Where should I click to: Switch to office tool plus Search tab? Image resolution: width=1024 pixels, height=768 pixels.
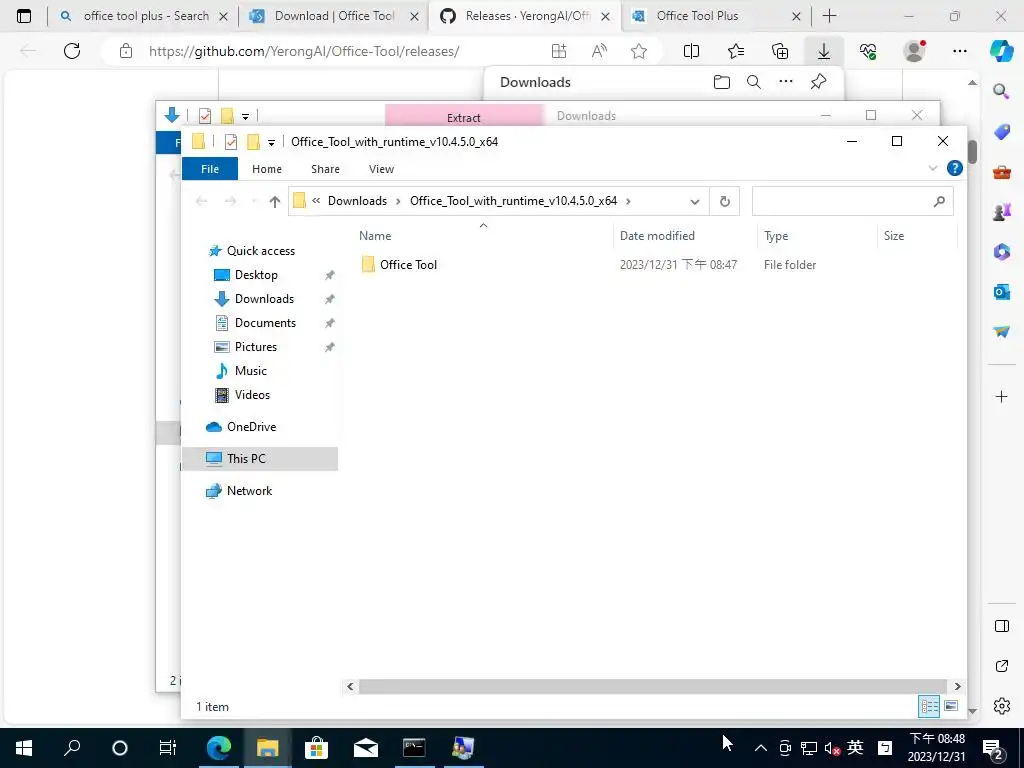(144, 16)
